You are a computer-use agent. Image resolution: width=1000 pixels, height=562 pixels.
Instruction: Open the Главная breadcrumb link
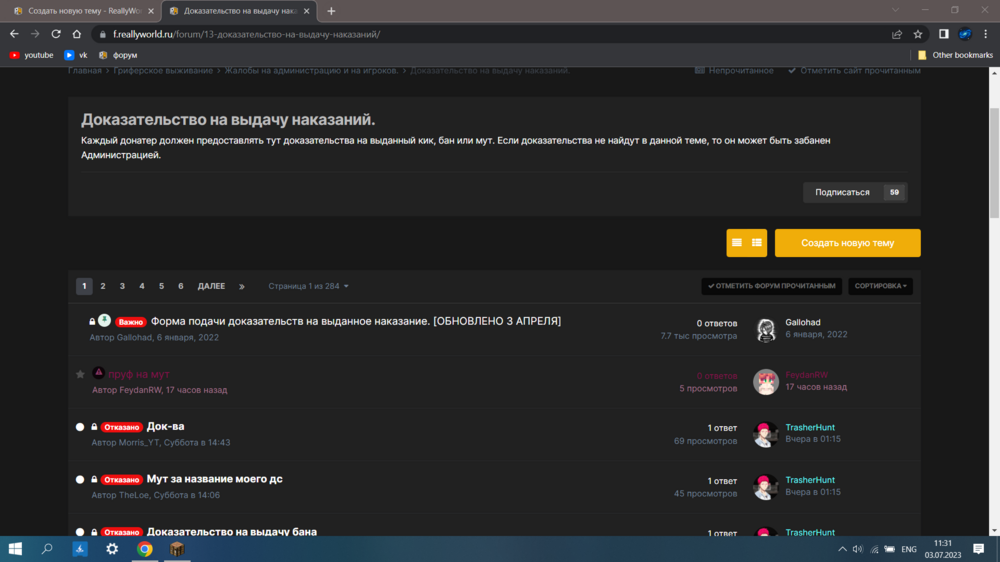click(x=85, y=70)
